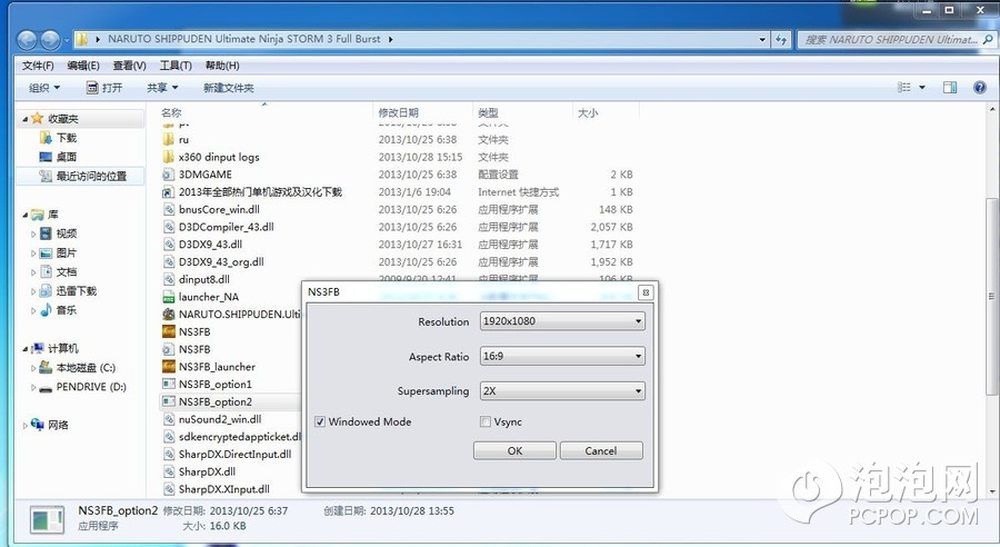1000x547 pixels.
Task: Select the nuSound2_win.dll file icon
Action: (168, 419)
